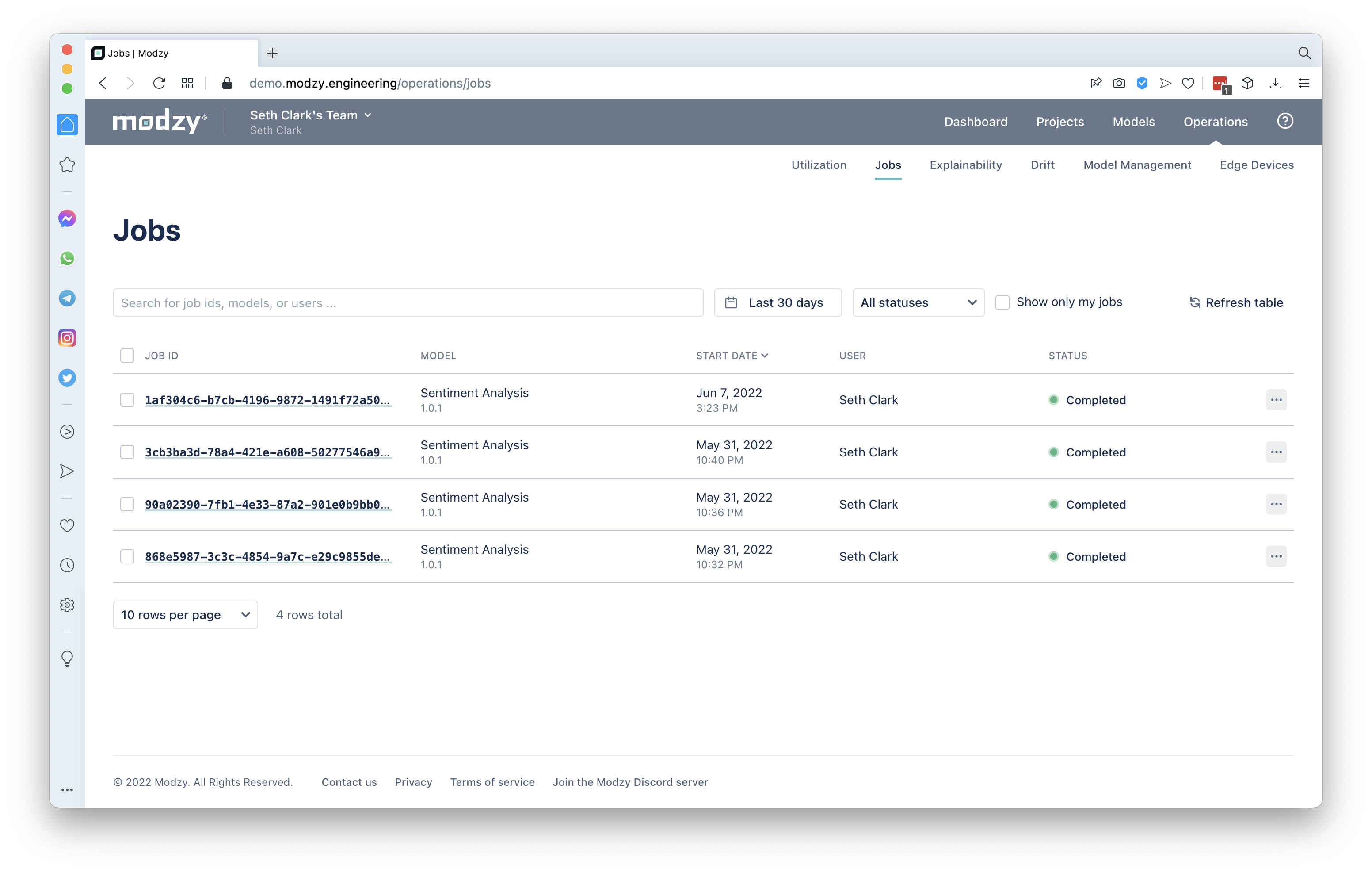Check the select-all jobs header checkbox
The width and height of the screenshot is (1372, 873).
[127, 356]
